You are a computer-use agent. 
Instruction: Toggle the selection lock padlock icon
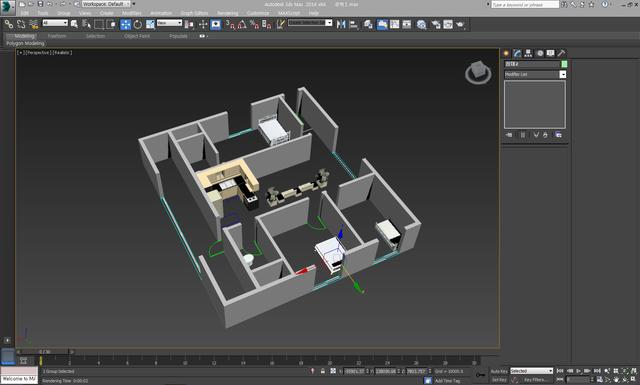pos(322,371)
